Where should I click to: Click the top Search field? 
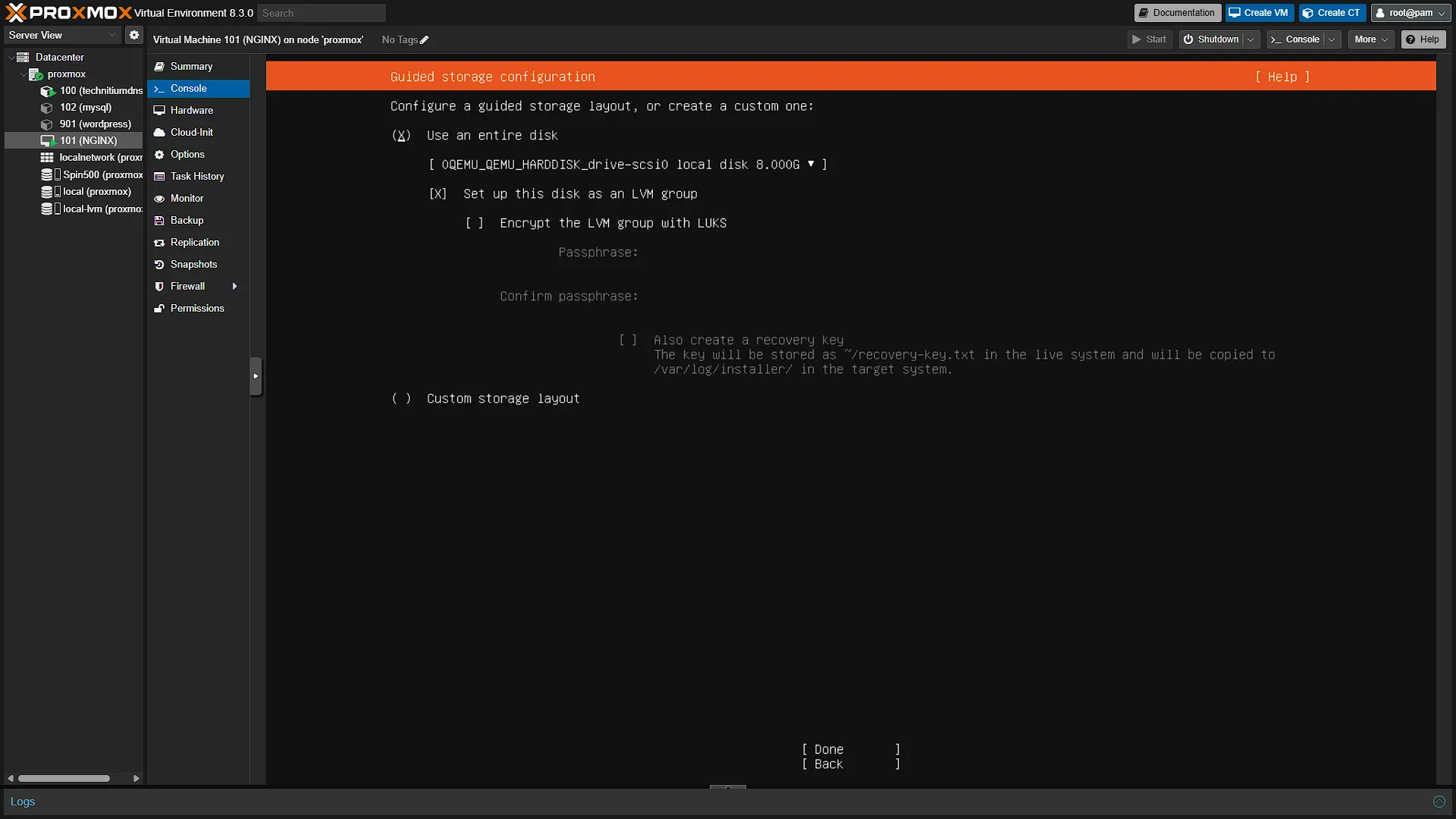[x=322, y=13]
